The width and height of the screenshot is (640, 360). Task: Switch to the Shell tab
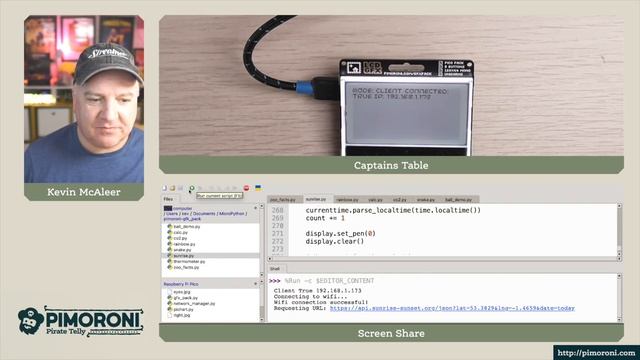(275, 269)
